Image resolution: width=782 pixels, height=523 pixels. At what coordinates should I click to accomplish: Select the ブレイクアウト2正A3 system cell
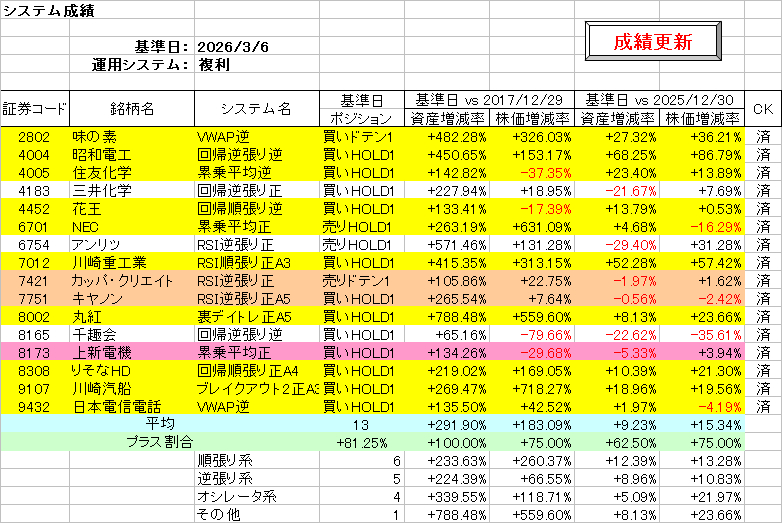pos(257,388)
